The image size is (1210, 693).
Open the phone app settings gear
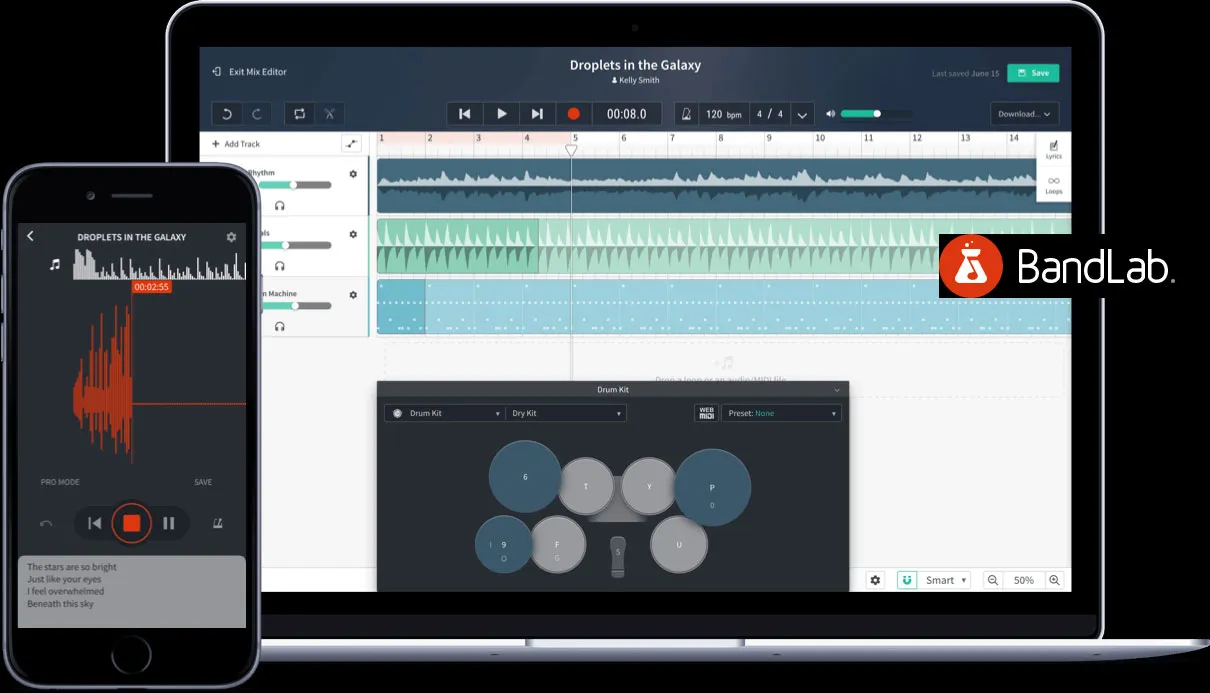click(231, 237)
